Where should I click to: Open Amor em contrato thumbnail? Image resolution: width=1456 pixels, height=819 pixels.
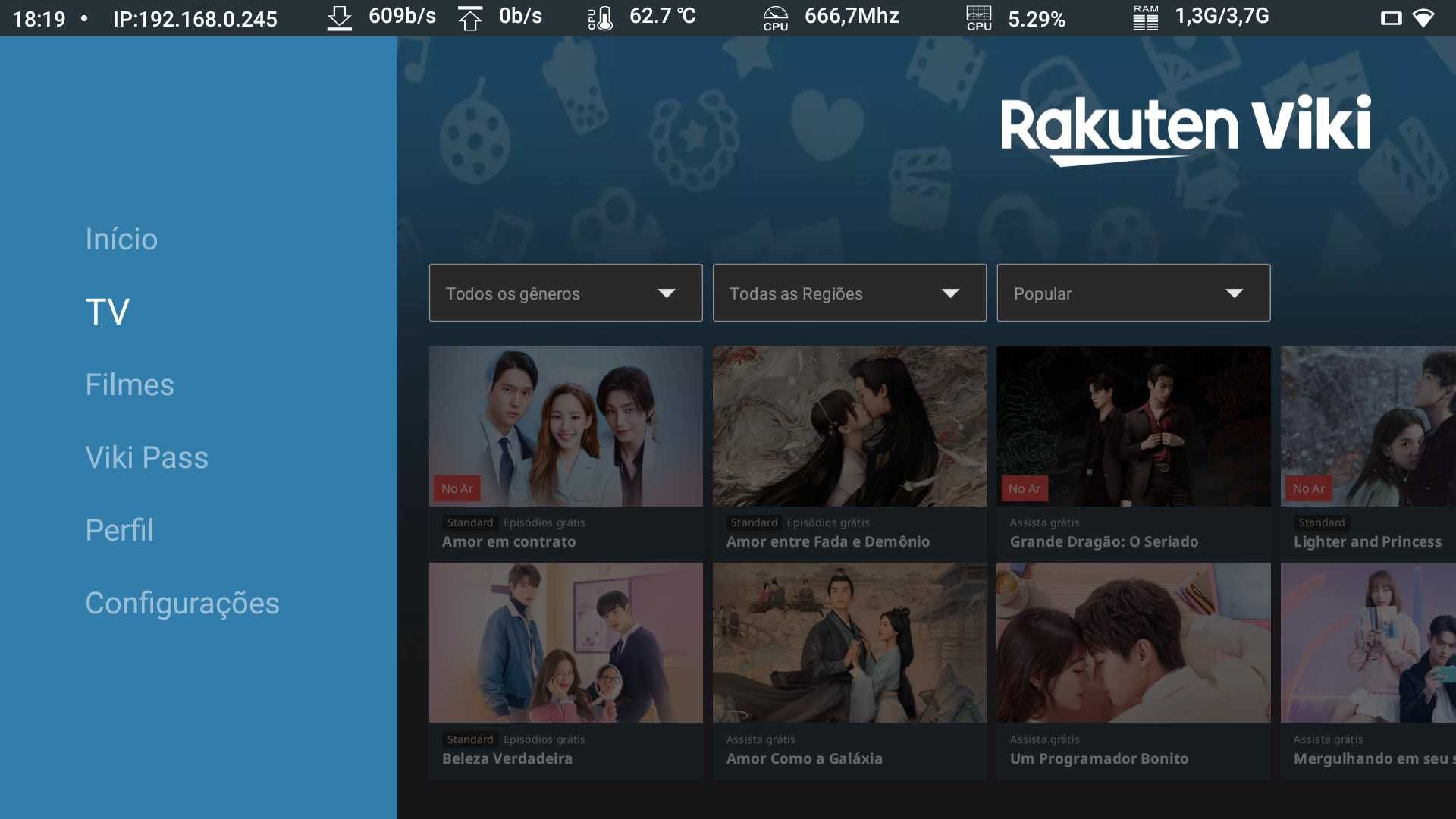[x=566, y=426]
